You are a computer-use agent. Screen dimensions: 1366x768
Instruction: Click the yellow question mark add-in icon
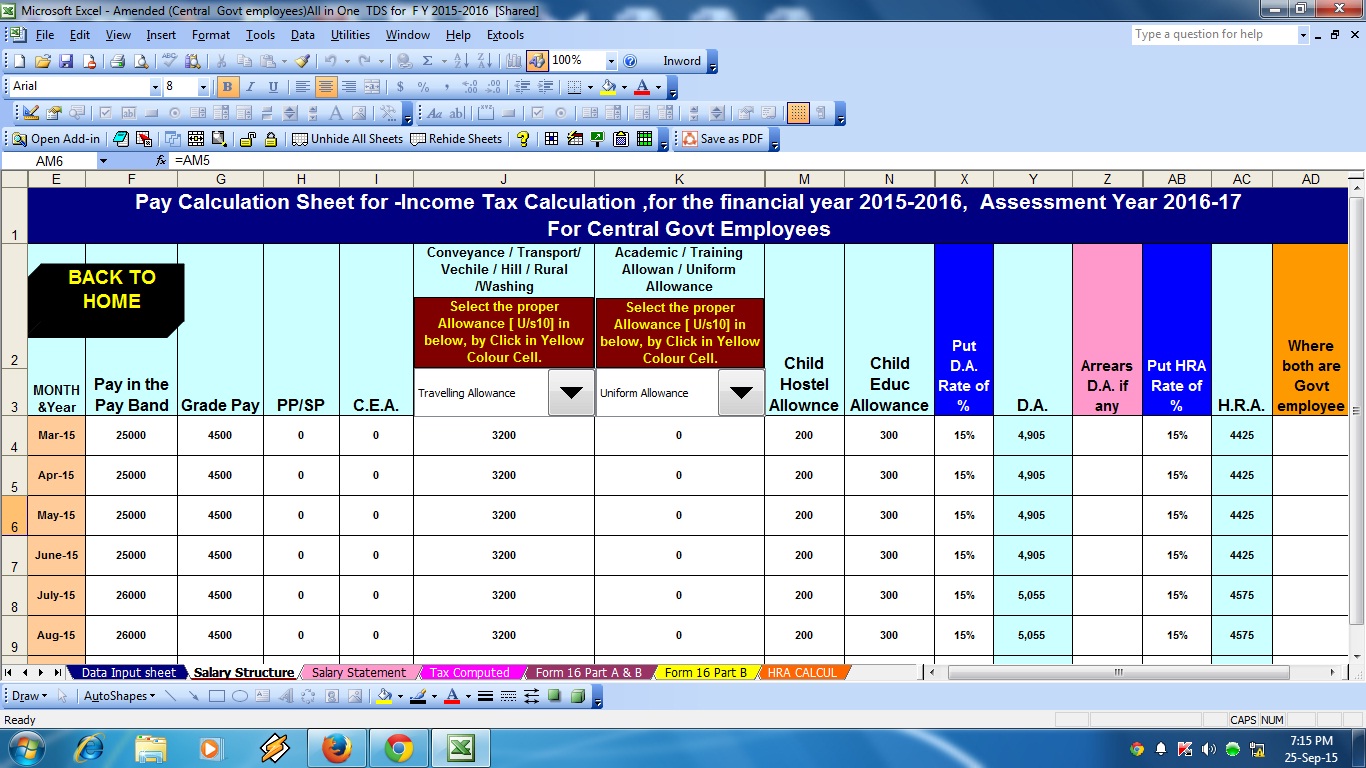pyautogui.click(x=523, y=139)
